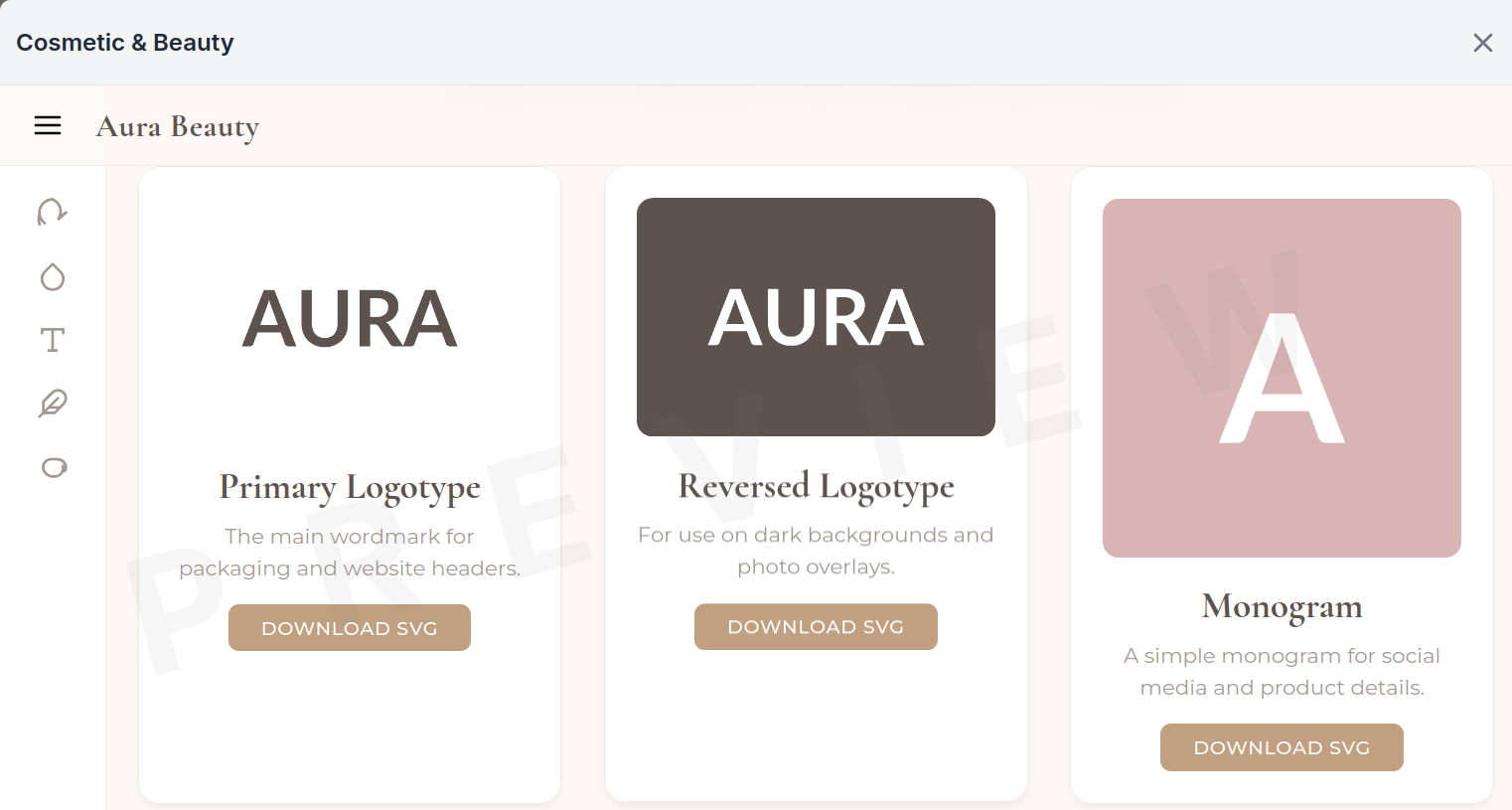
Task: Click the pink monogram A preview
Action: tap(1282, 378)
